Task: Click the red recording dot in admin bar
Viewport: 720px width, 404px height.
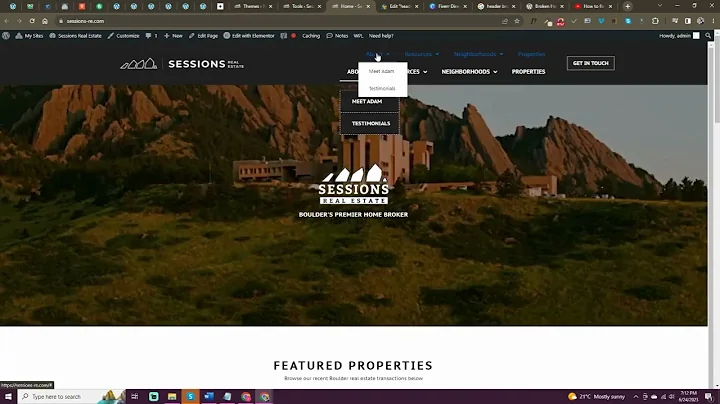Action: 293,36
